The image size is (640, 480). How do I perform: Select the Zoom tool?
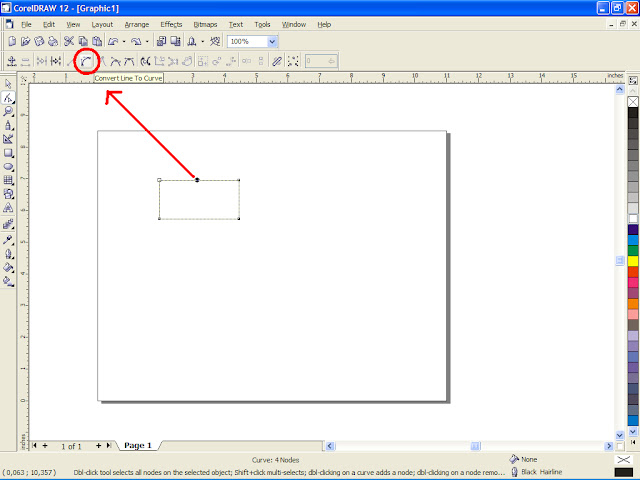(x=8, y=111)
